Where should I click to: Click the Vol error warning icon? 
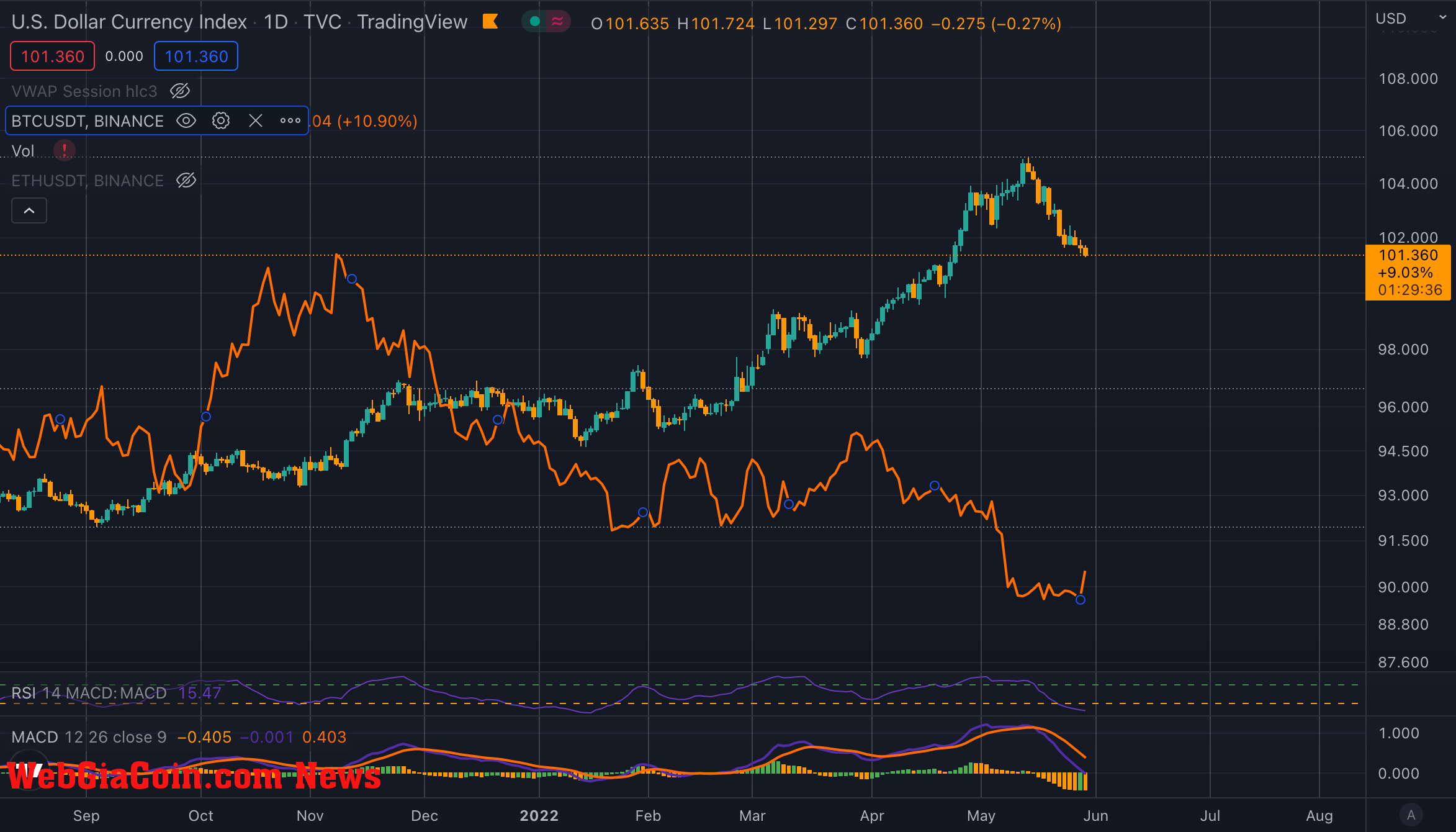pyautogui.click(x=65, y=150)
